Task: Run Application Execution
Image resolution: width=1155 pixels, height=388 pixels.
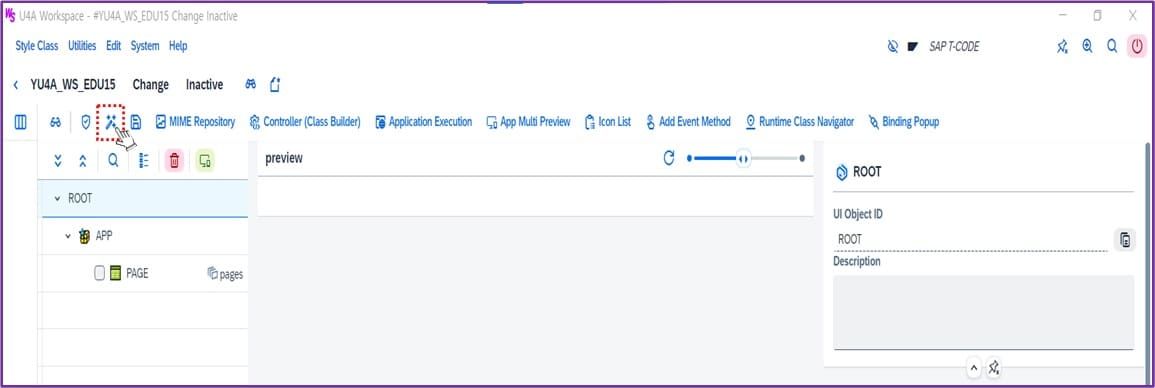Action: 424,122
